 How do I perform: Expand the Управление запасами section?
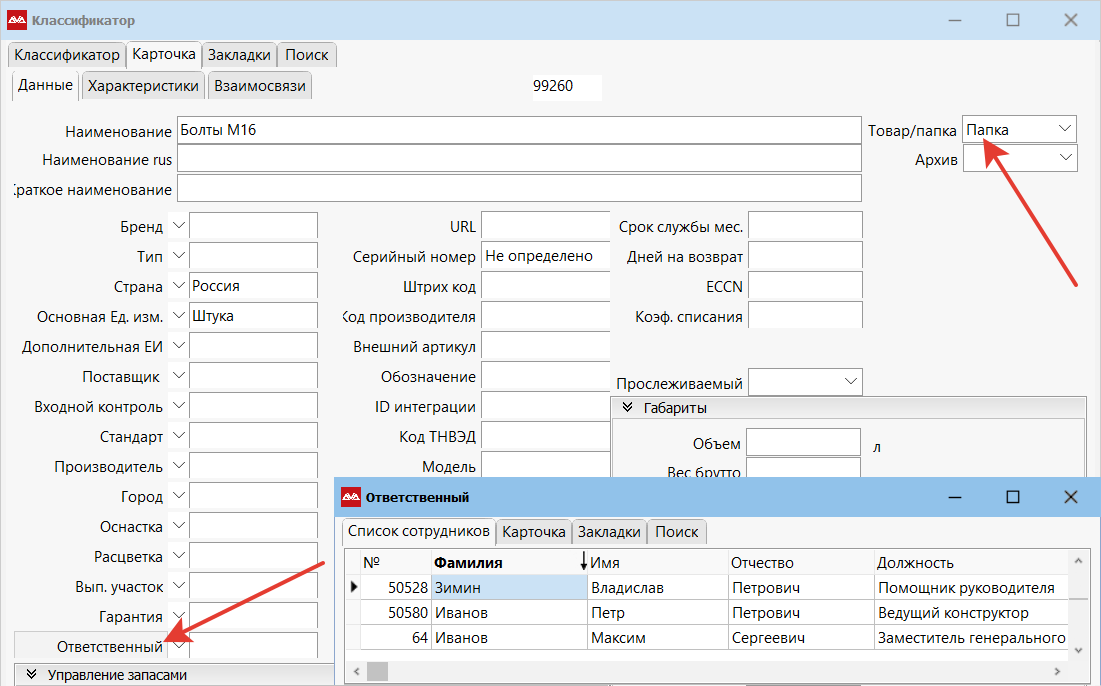[x=31, y=675]
